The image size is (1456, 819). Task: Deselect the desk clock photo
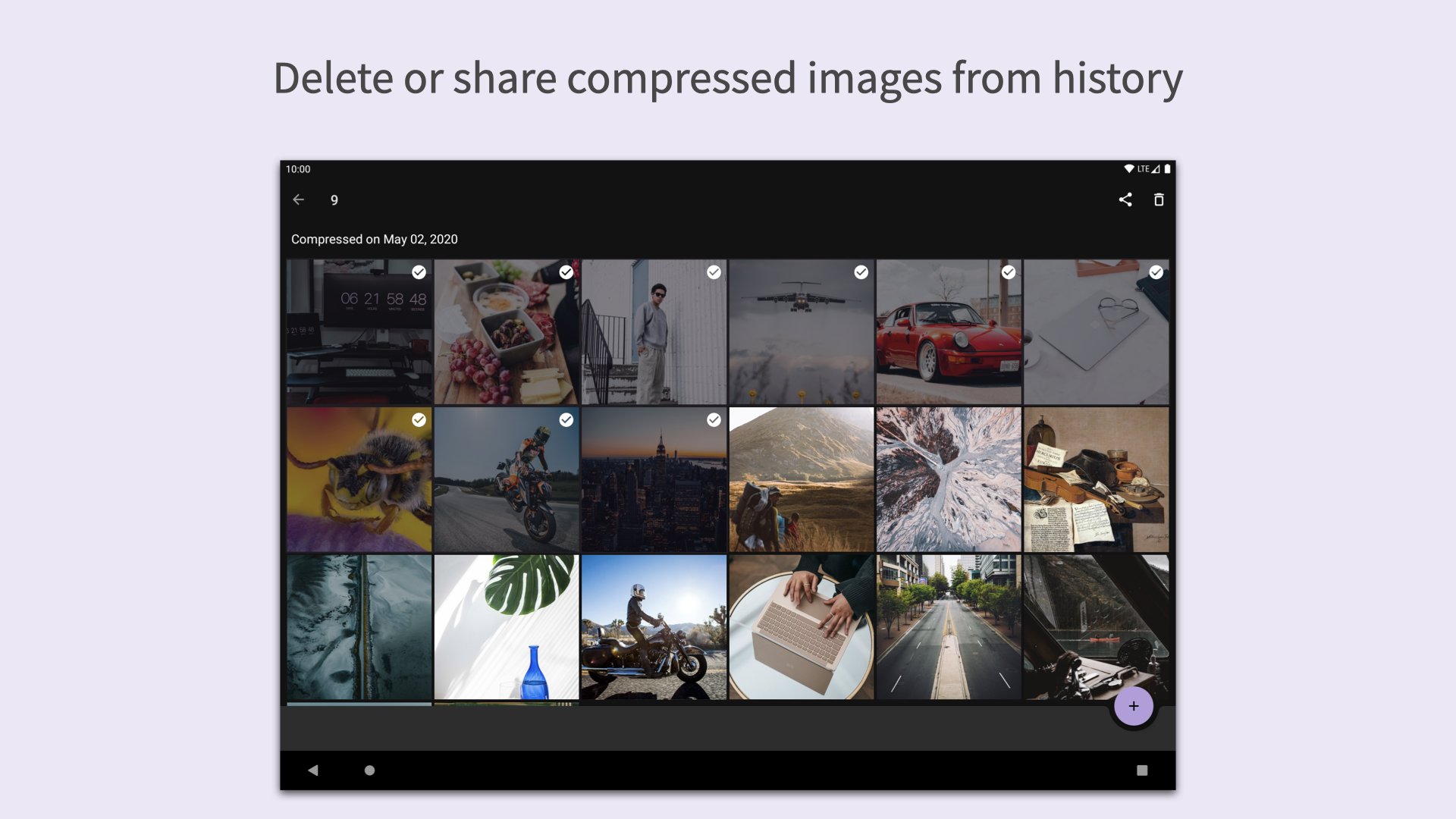point(419,272)
